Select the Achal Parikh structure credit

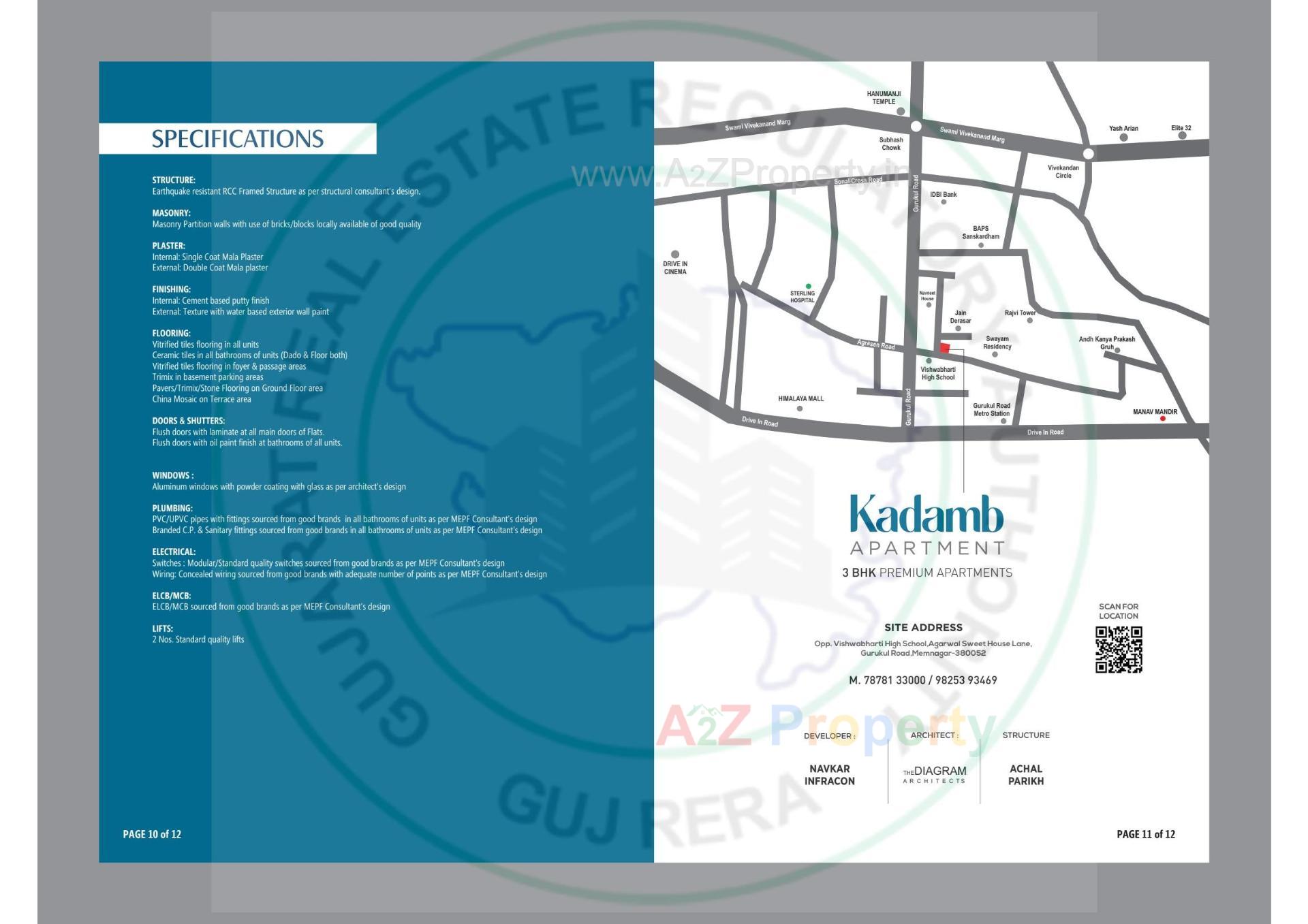click(x=1027, y=776)
